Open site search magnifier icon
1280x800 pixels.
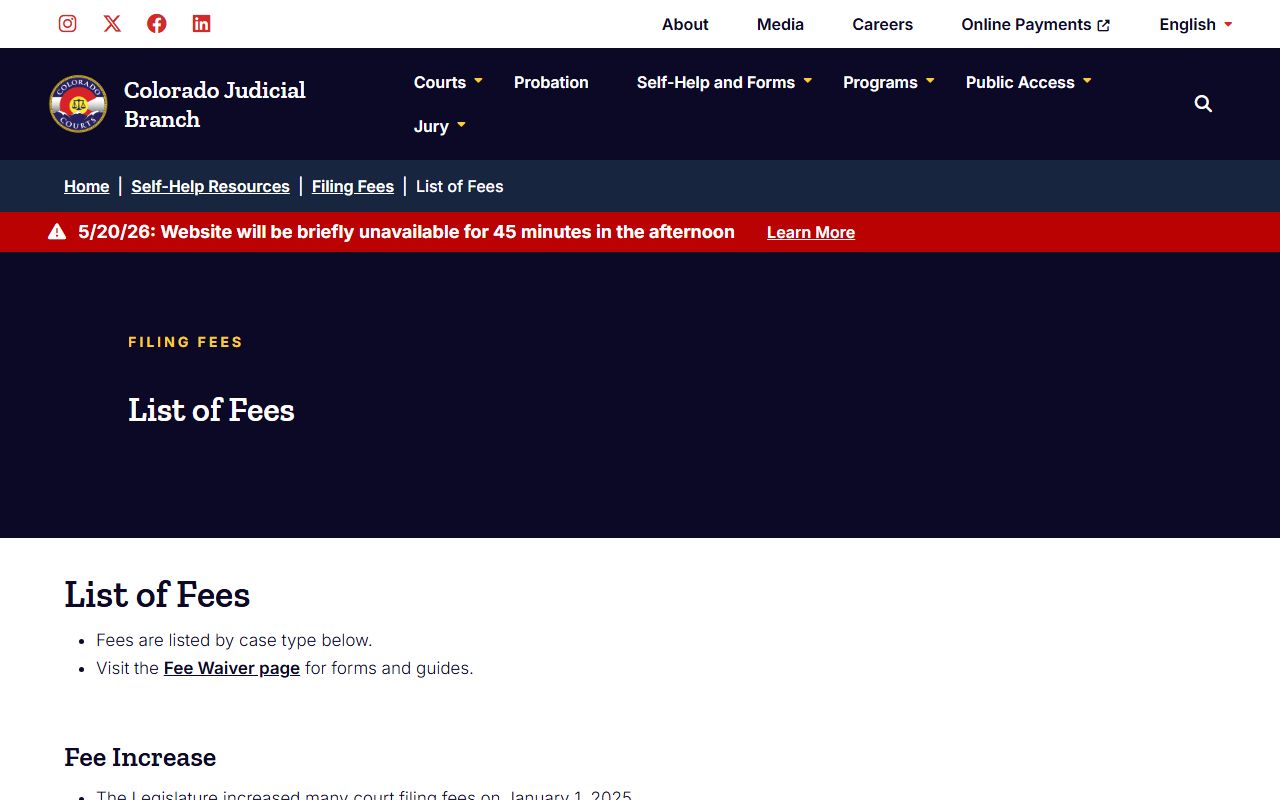click(1203, 104)
